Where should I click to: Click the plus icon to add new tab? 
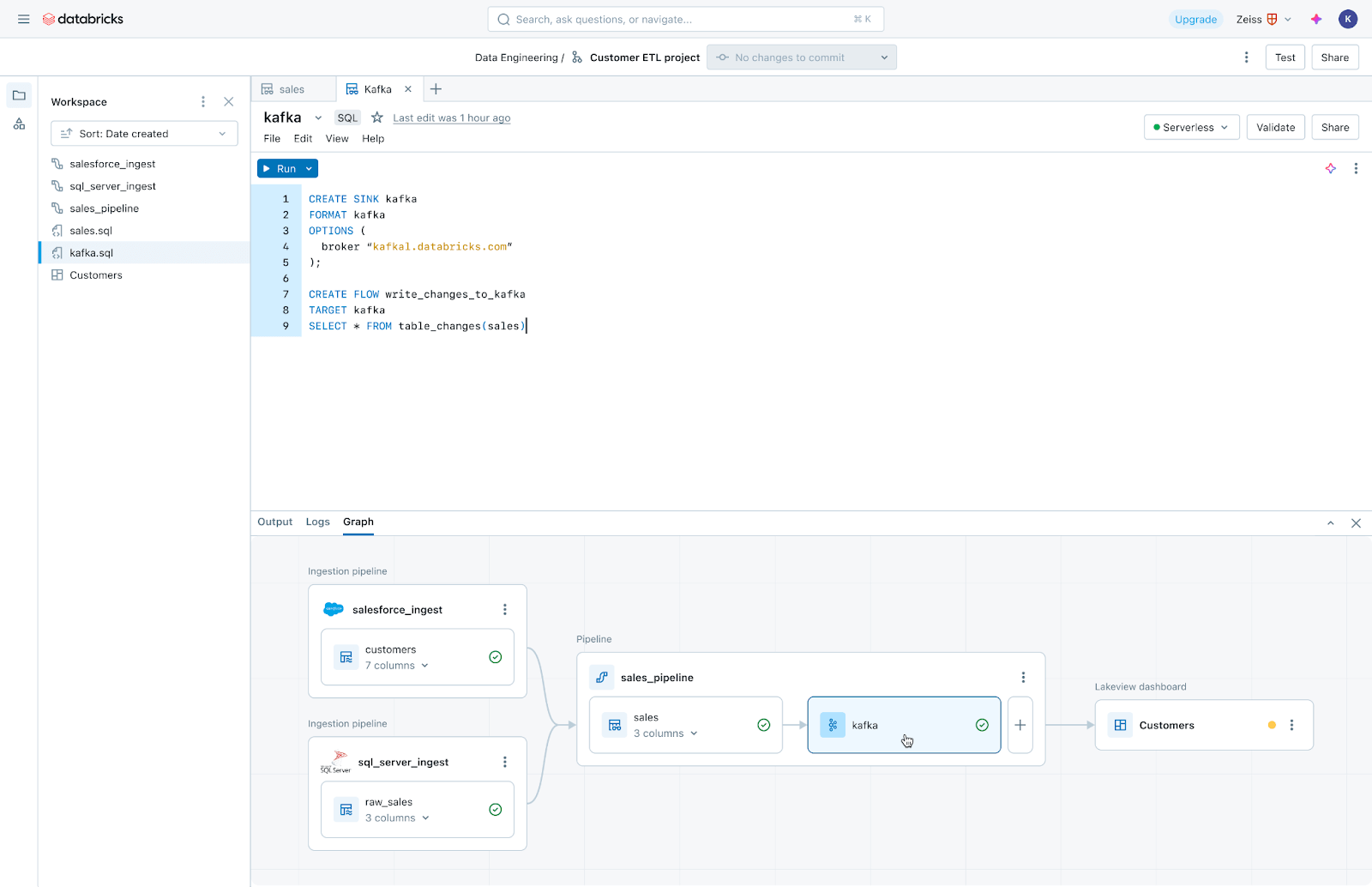(436, 89)
